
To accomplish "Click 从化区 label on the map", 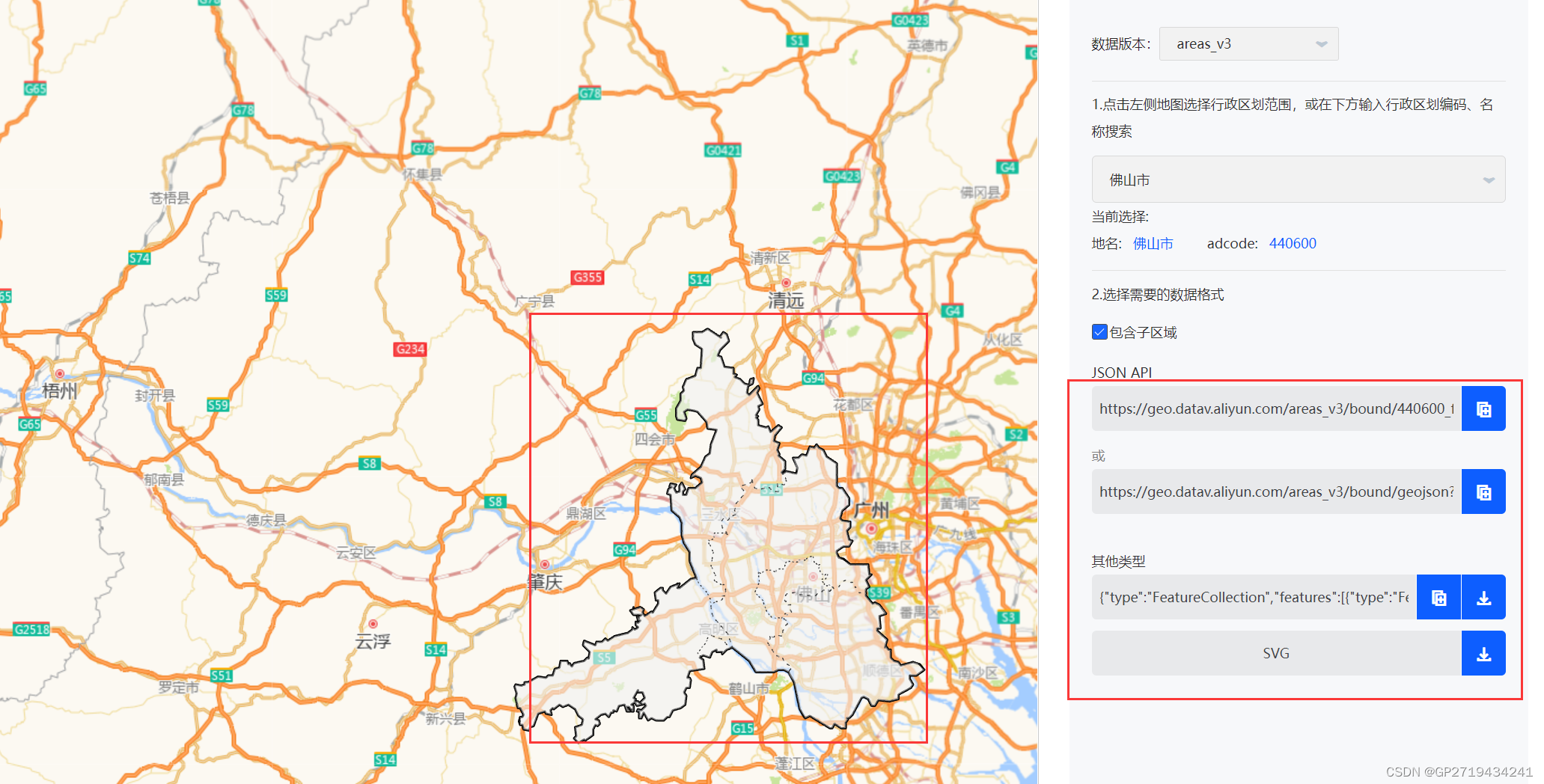I will [1003, 339].
